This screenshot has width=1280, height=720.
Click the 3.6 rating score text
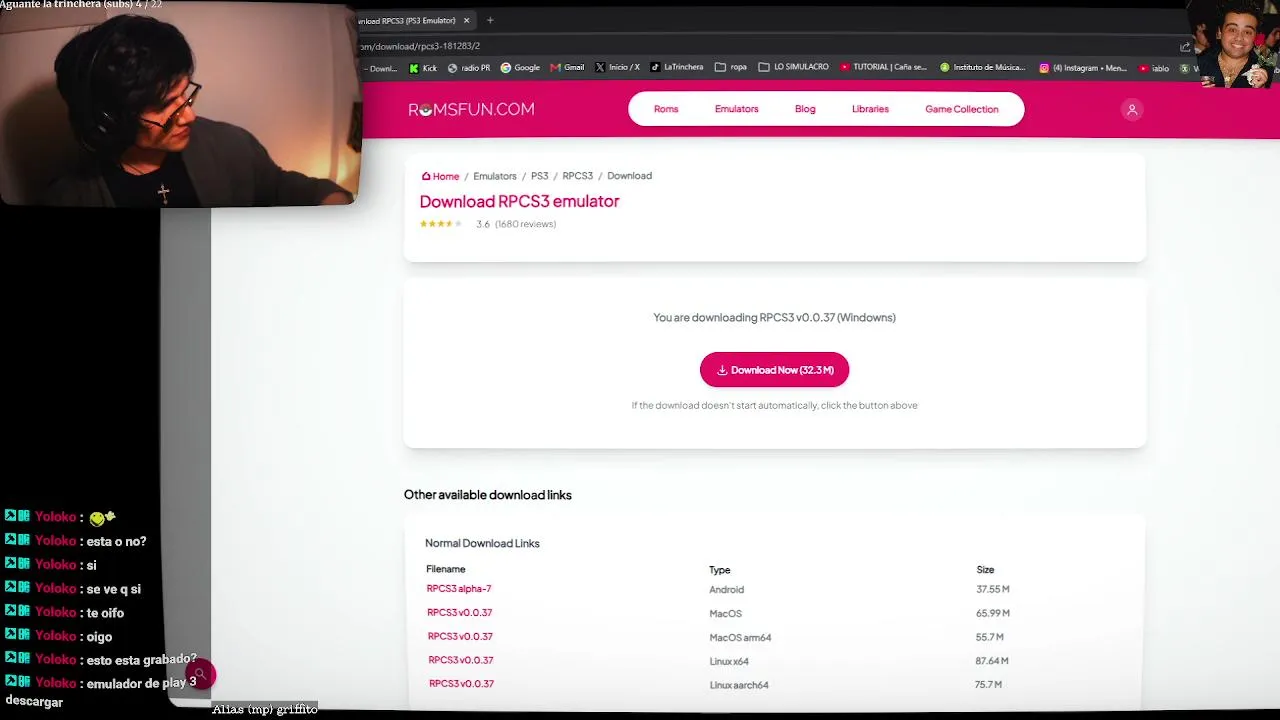[x=483, y=224]
